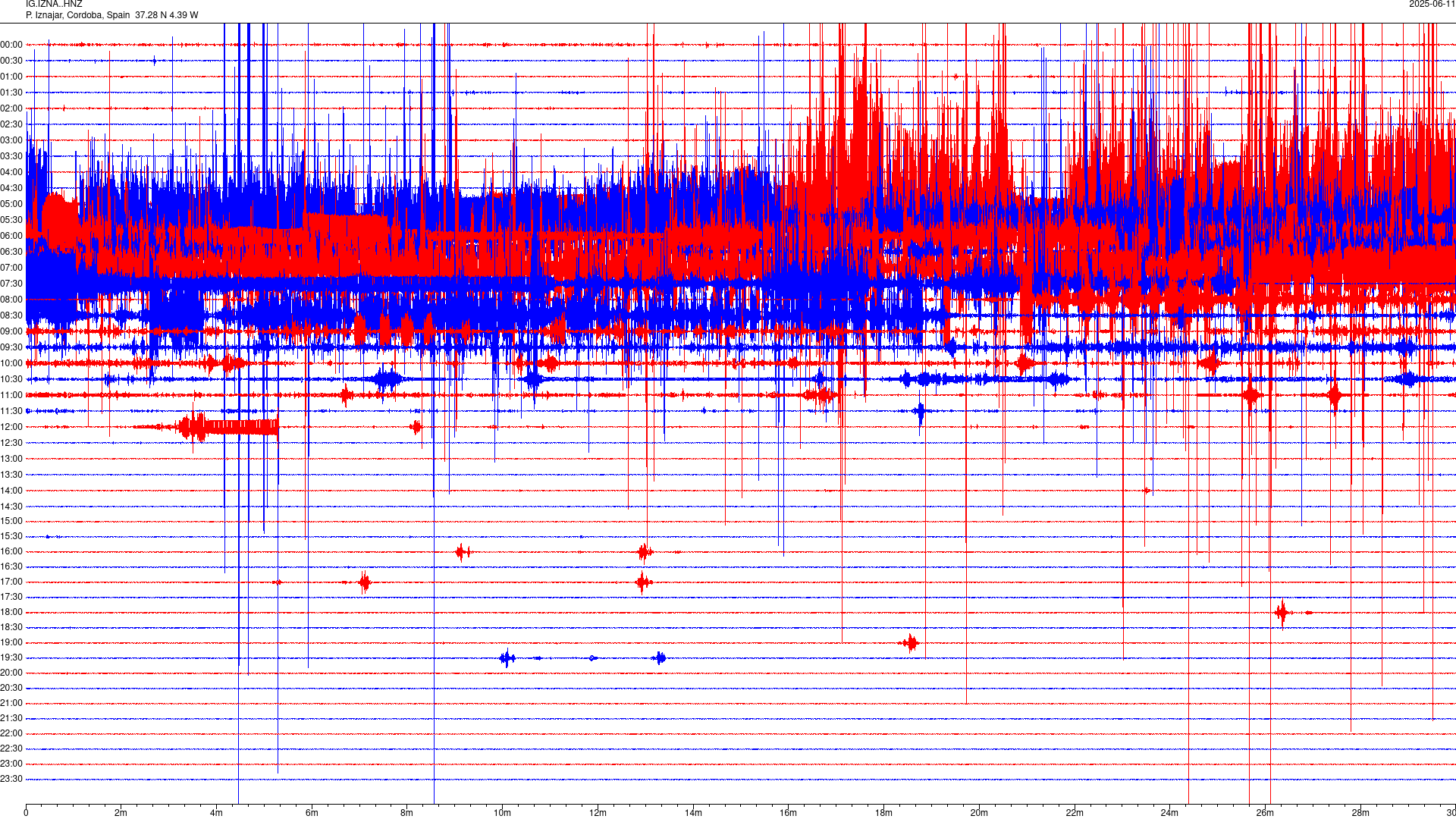Select the 02:30 time row label
This screenshot has height=819, width=1456.
tap(11, 124)
